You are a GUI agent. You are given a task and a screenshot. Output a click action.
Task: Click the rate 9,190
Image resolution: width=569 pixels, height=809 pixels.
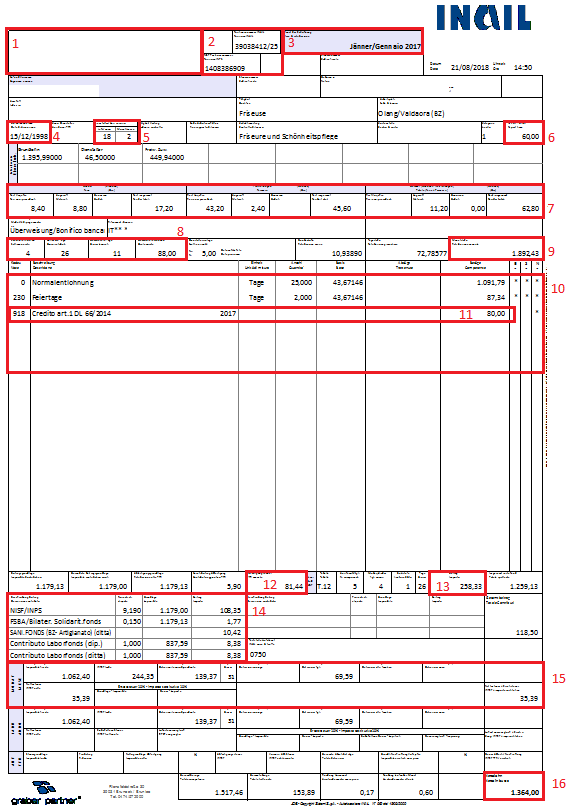[132, 610]
